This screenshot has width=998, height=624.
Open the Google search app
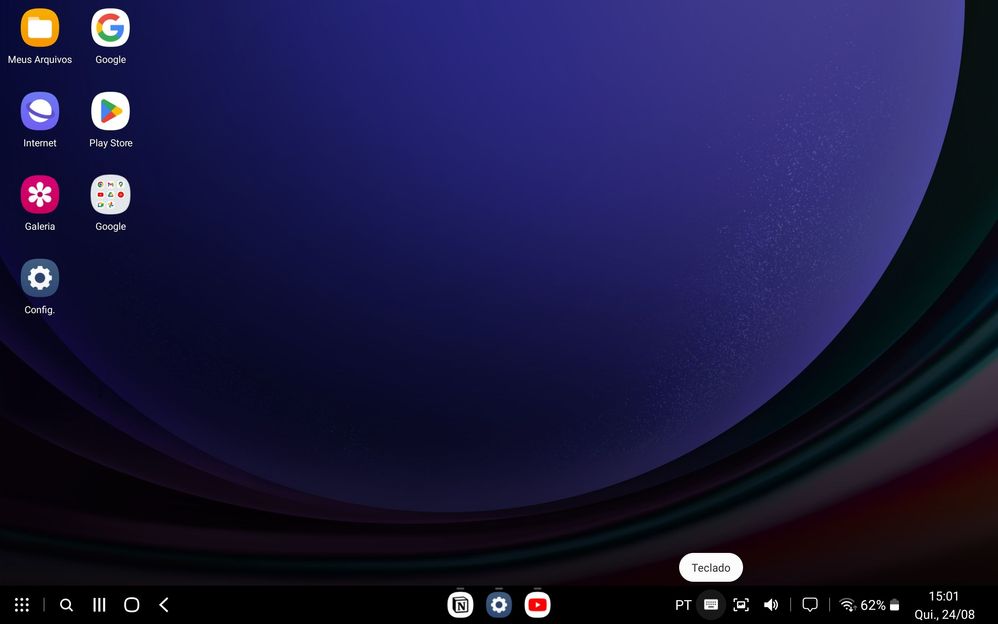[x=110, y=28]
